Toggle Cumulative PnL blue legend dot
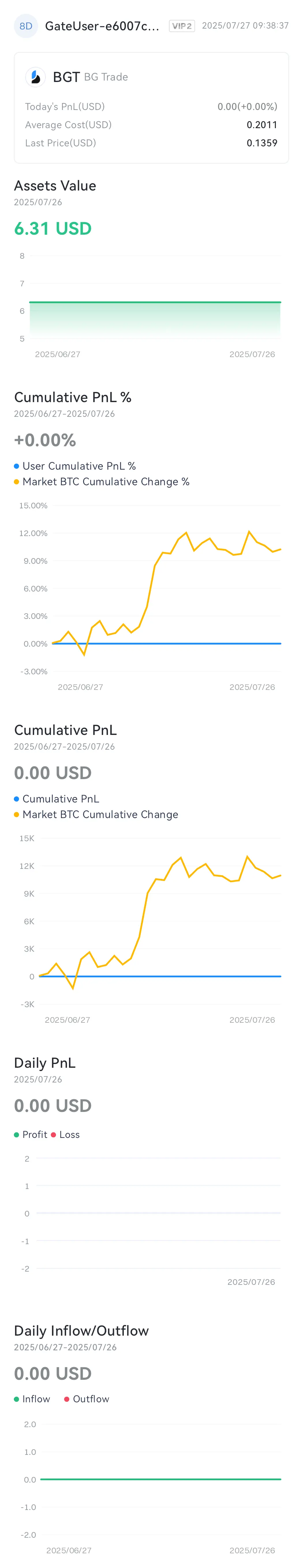This screenshot has width=303, height=1568. (x=16, y=799)
